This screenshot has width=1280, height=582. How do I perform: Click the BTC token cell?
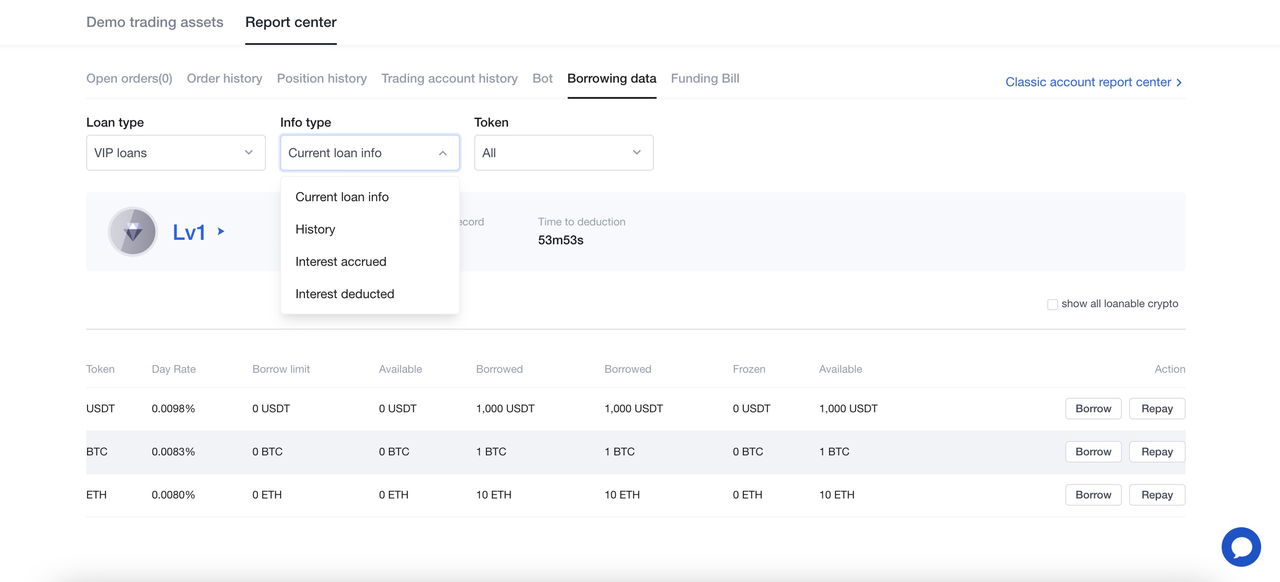[x=97, y=452]
